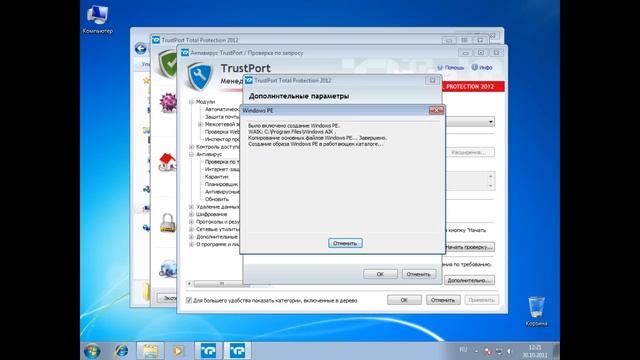Activate TrustPort taskbar button beside Media Player

[x=208, y=351]
